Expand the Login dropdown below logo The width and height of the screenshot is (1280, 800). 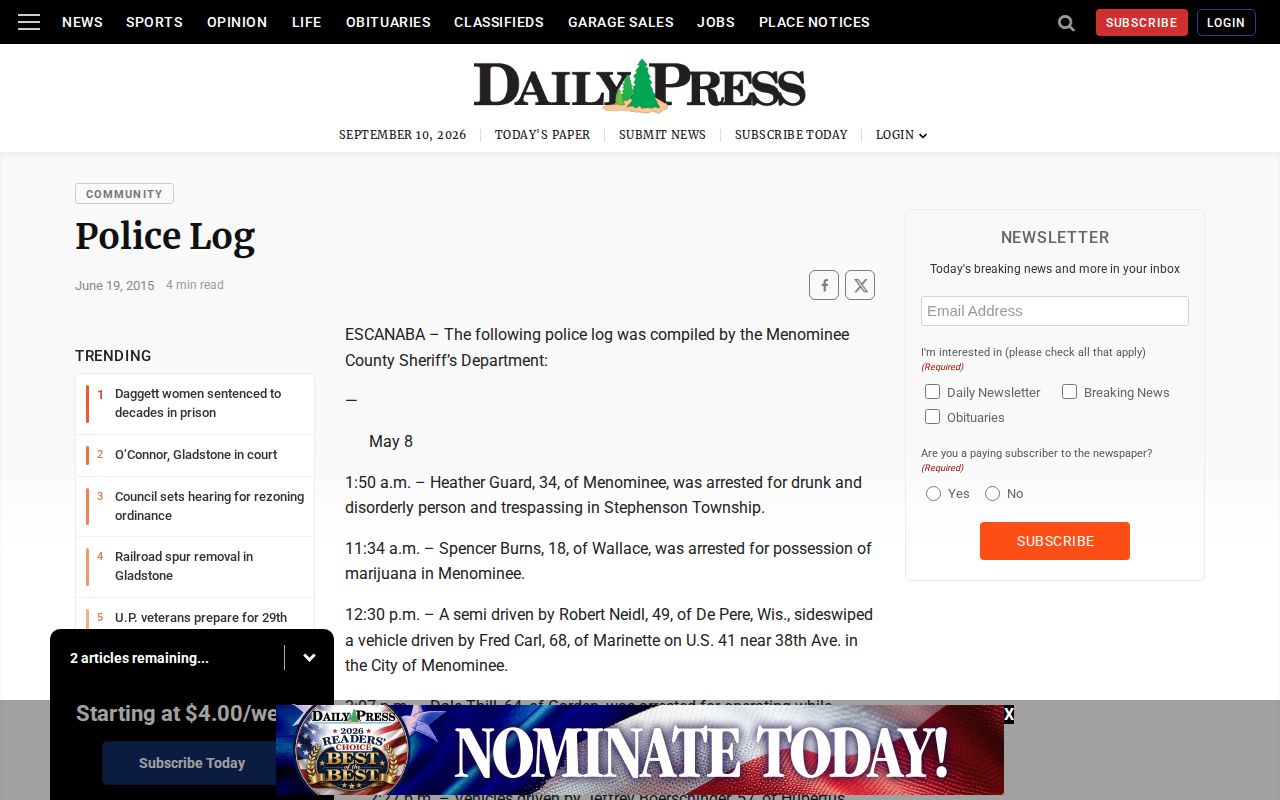(901, 135)
